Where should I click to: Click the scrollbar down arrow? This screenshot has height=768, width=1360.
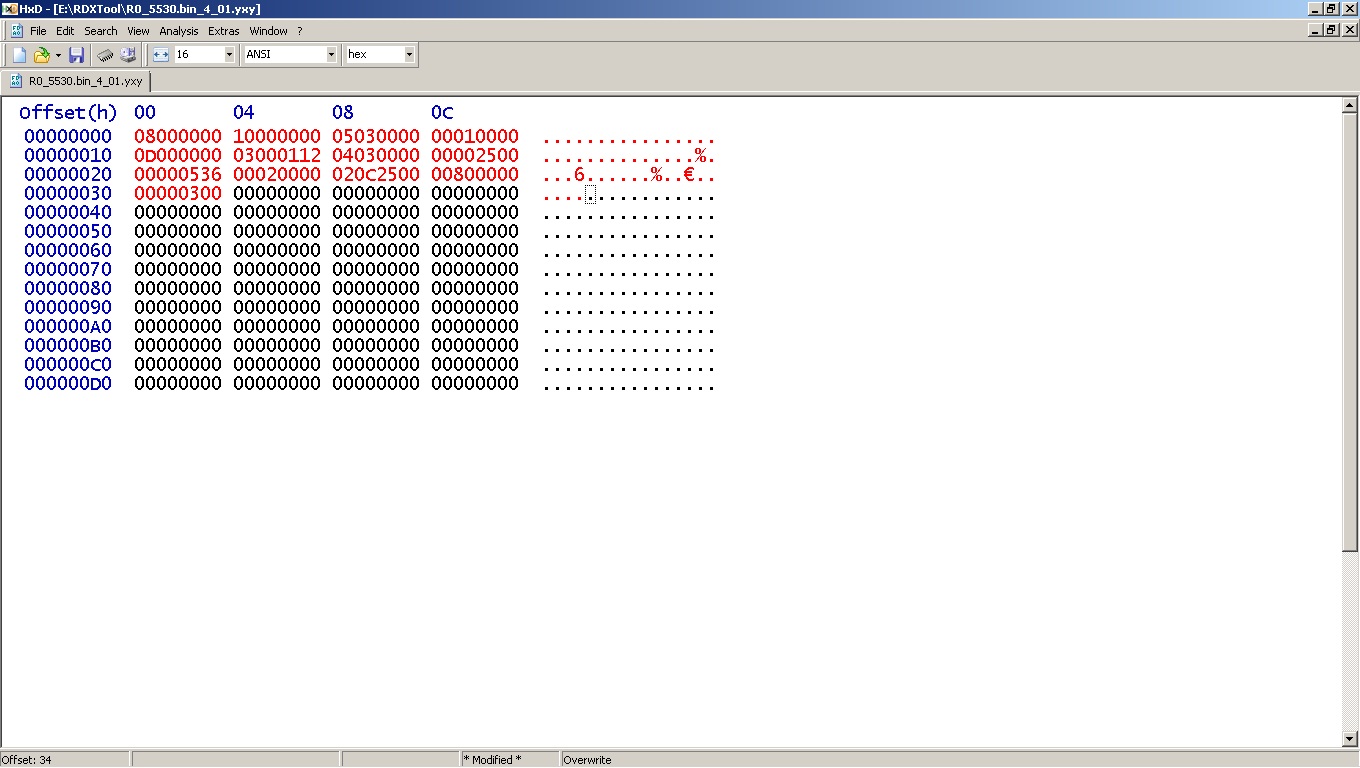pos(1350,739)
